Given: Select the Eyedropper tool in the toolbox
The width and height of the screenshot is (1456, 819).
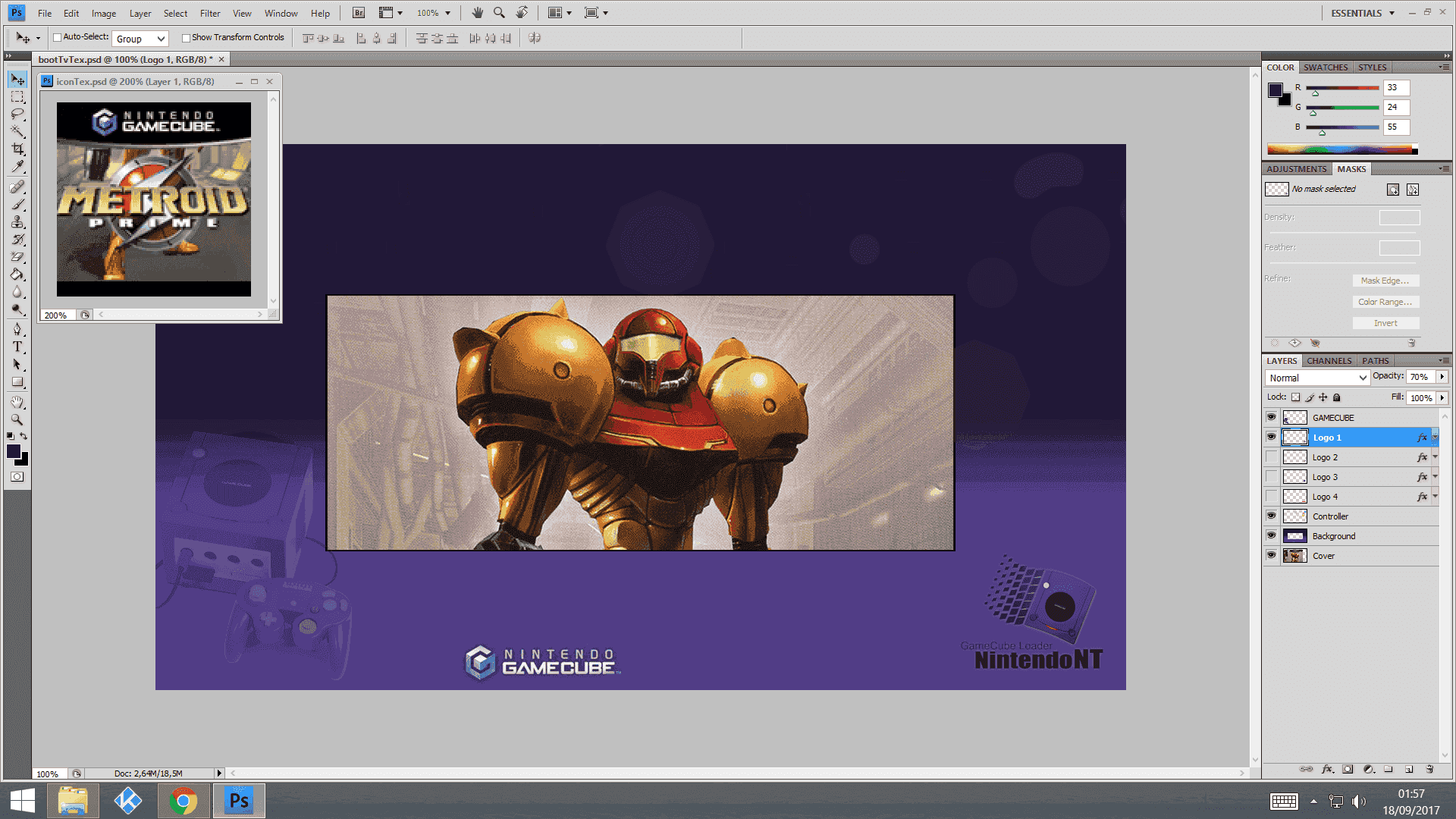Looking at the screenshot, I should tap(17, 167).
